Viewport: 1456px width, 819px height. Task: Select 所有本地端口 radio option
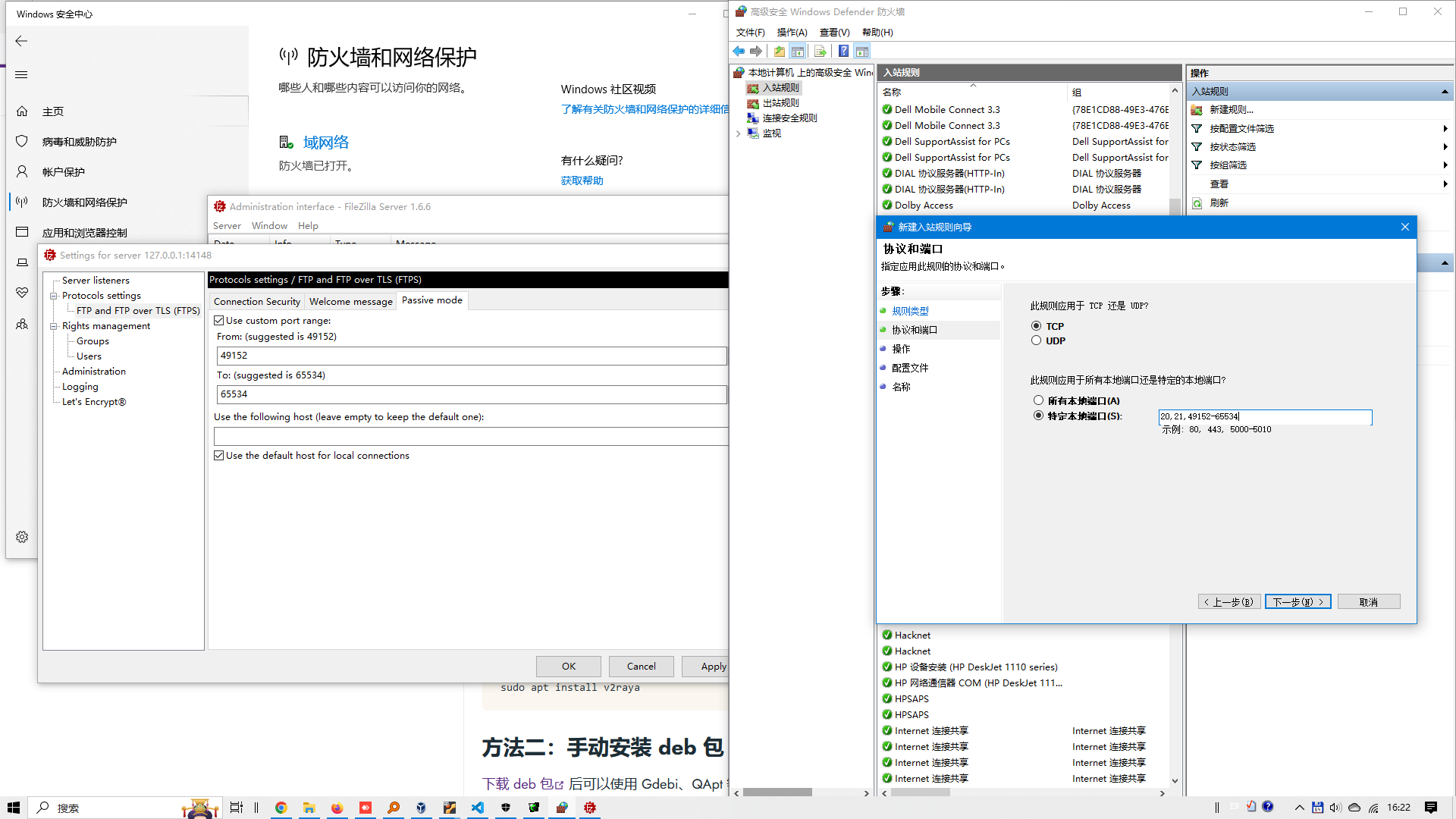[x=1038, y=400]
